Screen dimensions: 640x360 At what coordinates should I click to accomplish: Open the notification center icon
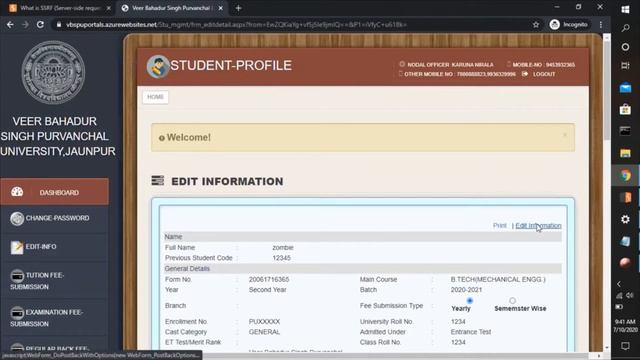point(625,346)
